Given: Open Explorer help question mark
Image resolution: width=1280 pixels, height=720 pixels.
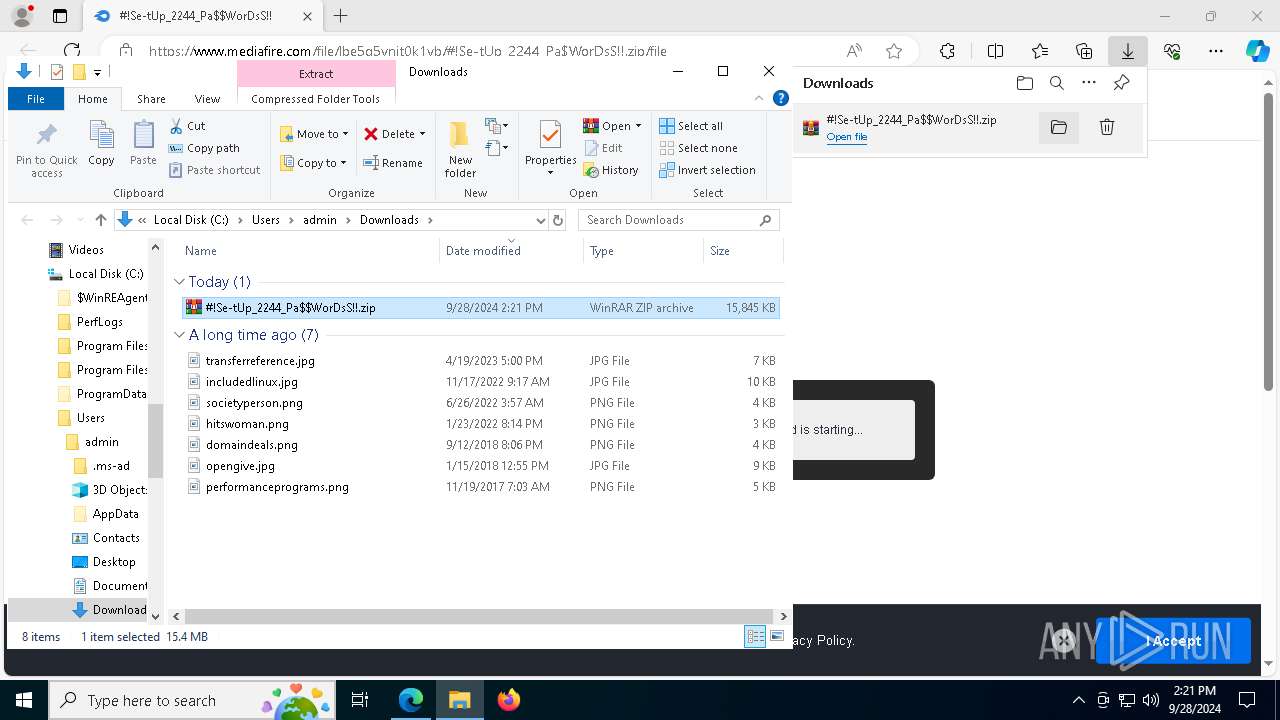Looking at the screenshot, I should 781,98.
